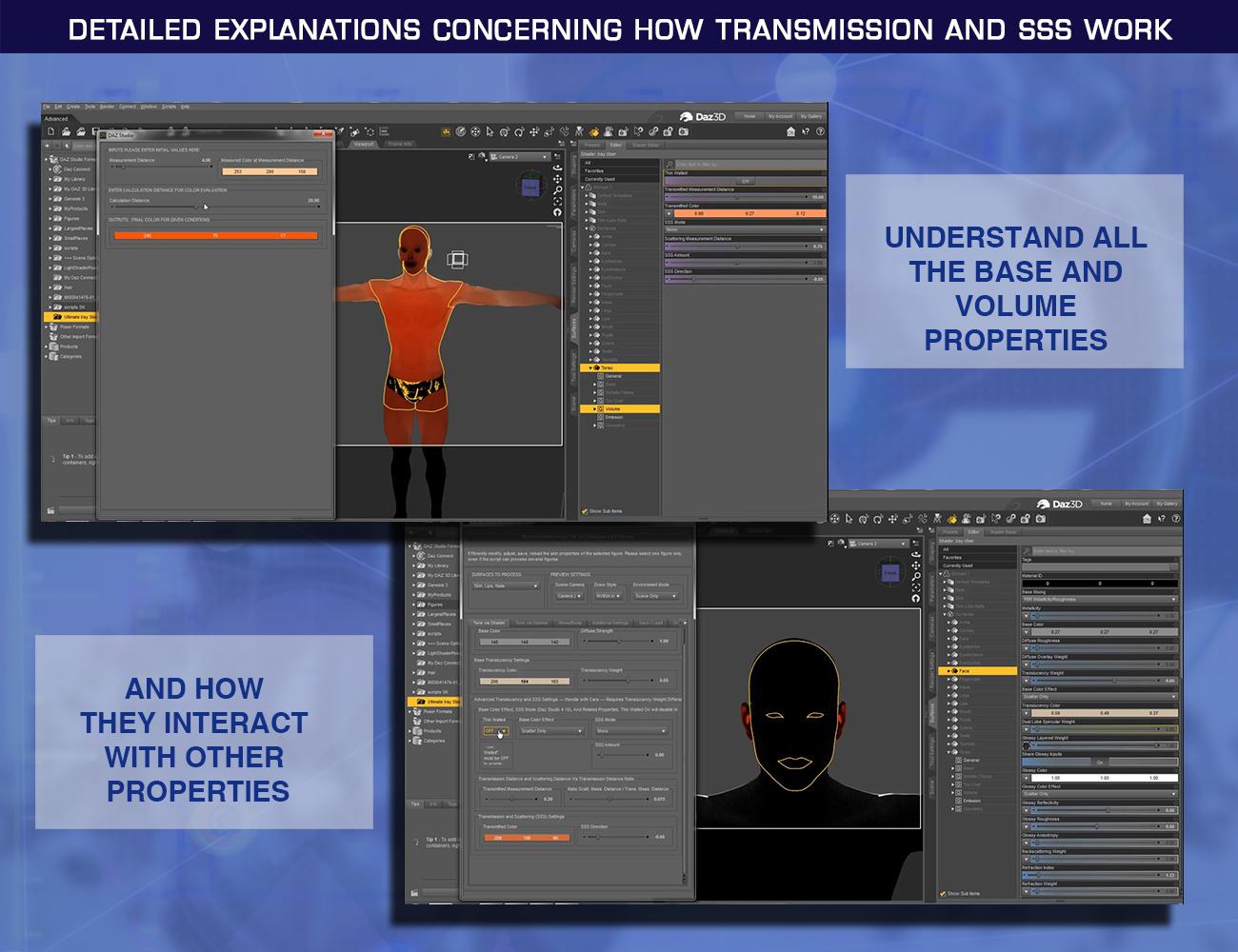Click the Home house icon below Daz3D logo
This screenshot has height=952, width=1238.
(x=790, y=132)
